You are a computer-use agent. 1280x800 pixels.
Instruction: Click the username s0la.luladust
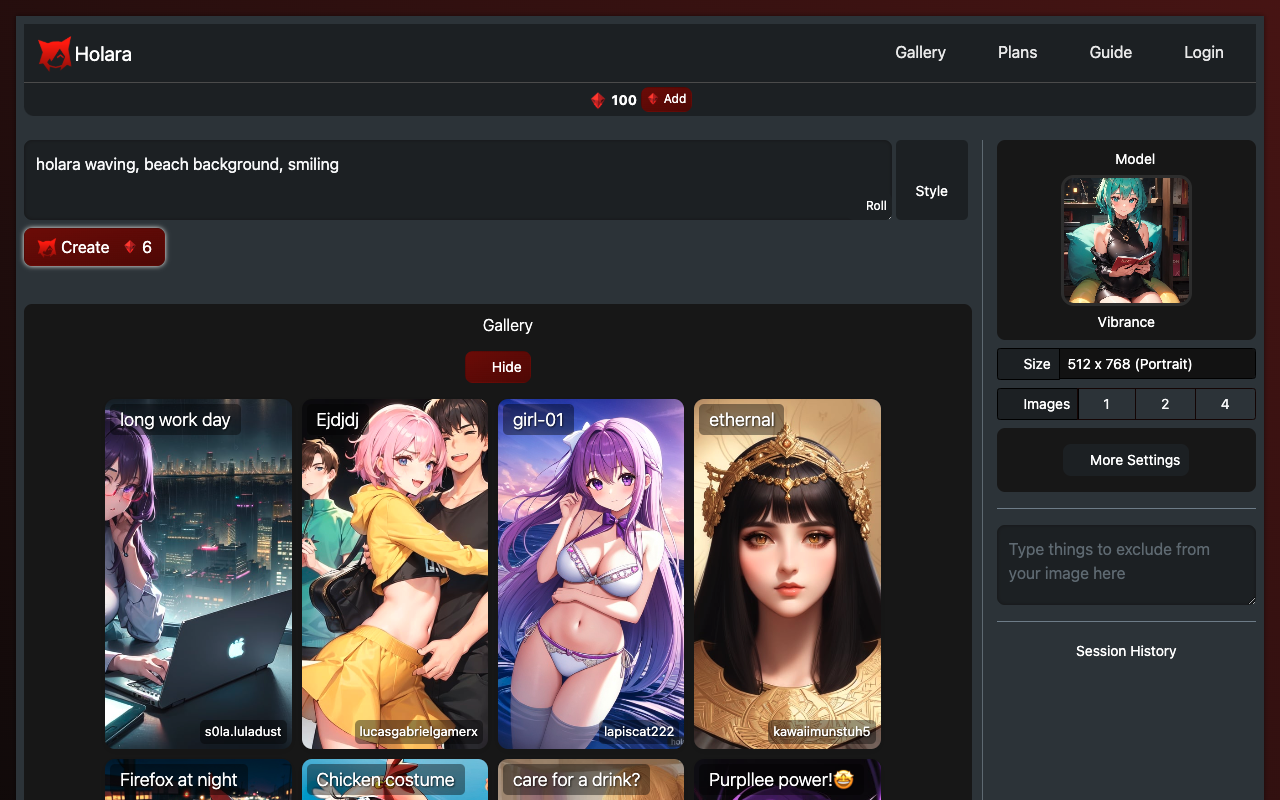243,732
